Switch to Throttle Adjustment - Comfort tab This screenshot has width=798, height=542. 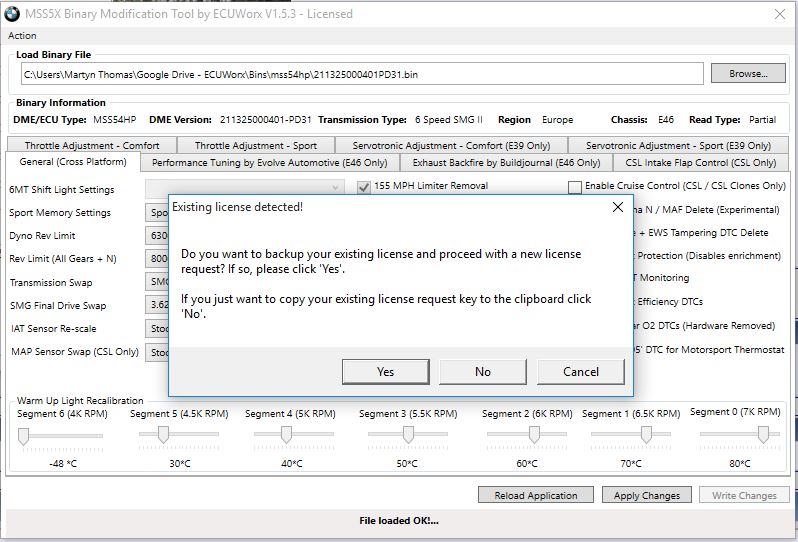click(x=92, y=146)
